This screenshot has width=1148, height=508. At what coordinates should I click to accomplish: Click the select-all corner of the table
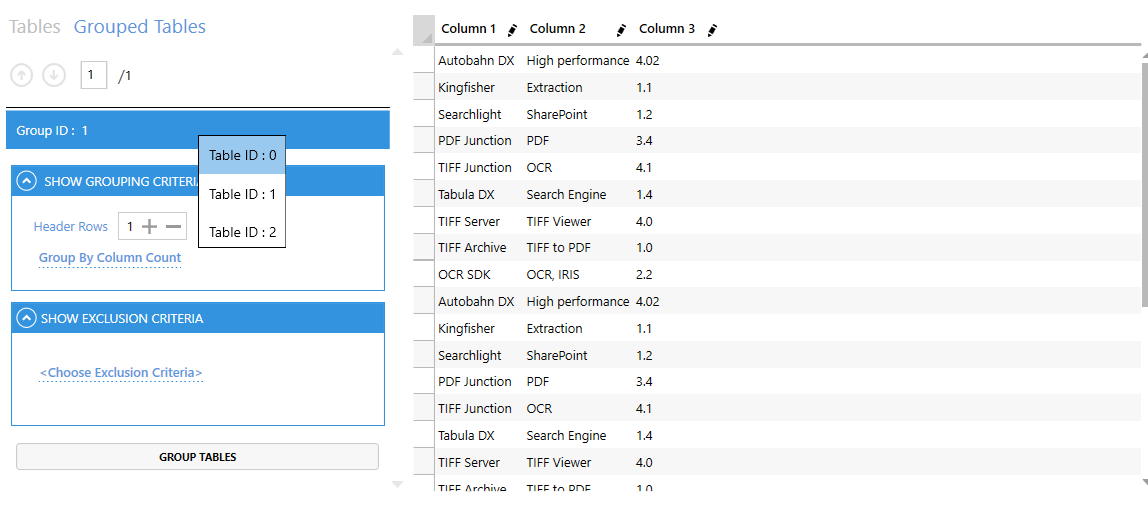click(x=423, y=30)
